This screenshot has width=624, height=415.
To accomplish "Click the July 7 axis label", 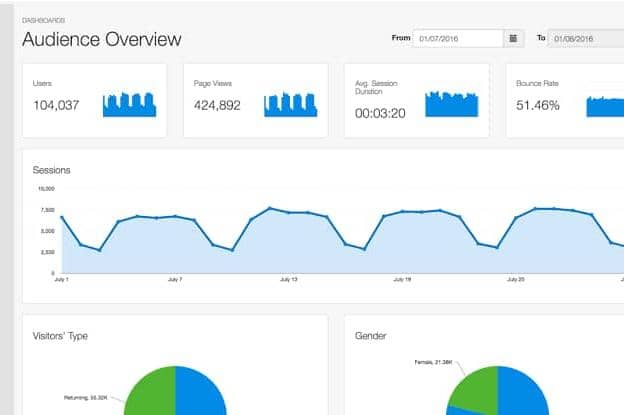I will (x=175, y=279).
